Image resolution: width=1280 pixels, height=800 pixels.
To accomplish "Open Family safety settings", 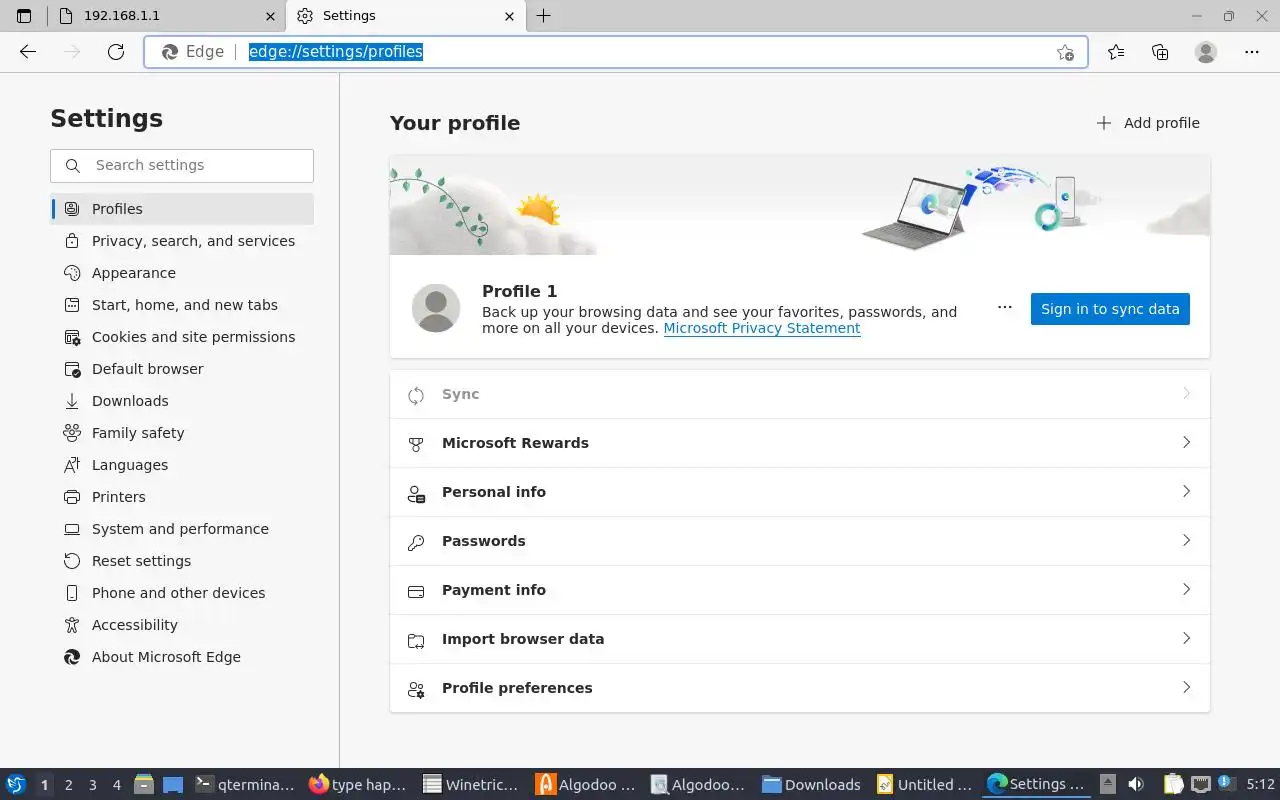I will tap(182, 433).
